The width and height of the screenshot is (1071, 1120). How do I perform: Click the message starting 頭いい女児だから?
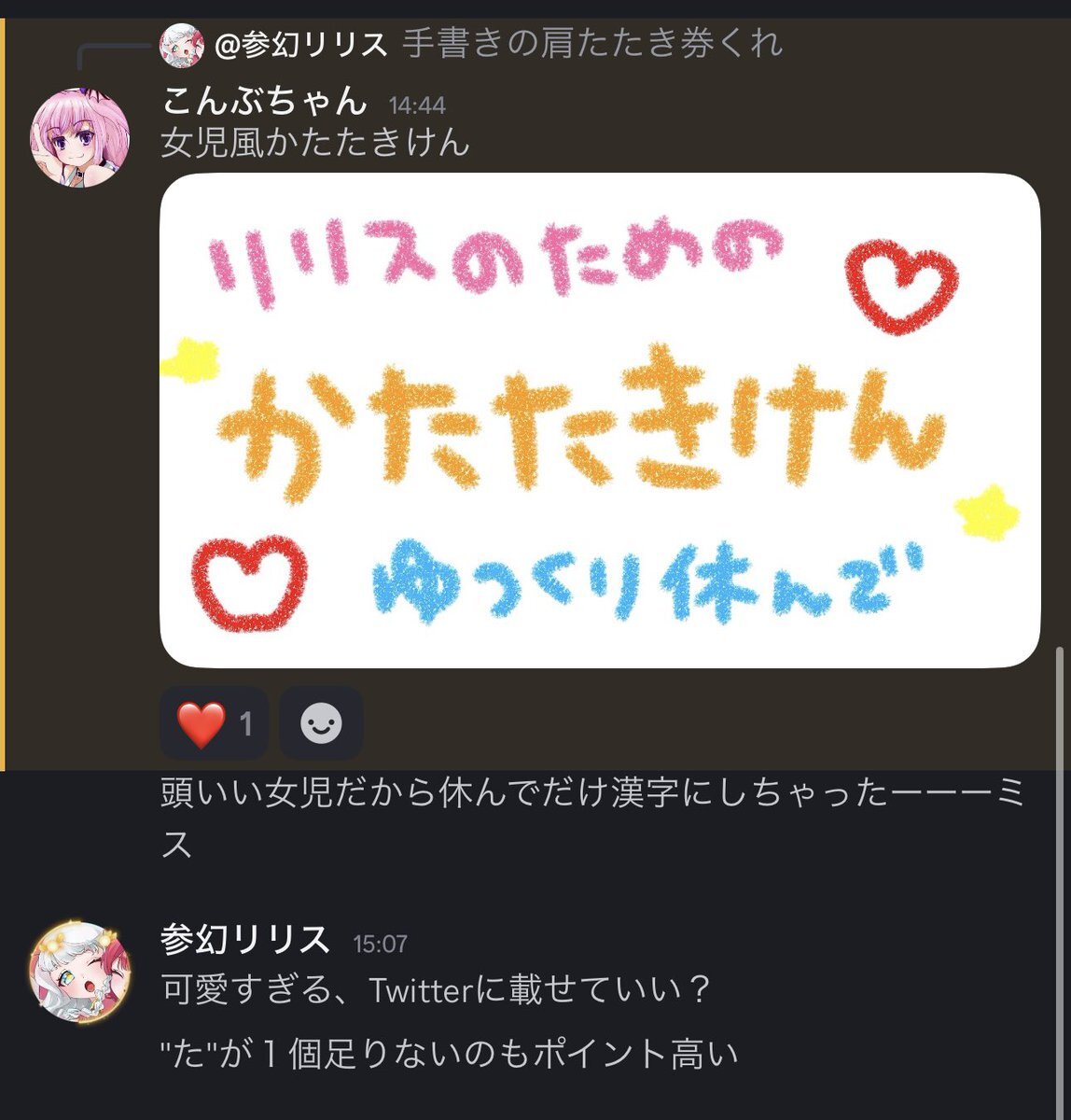(593, 819)
